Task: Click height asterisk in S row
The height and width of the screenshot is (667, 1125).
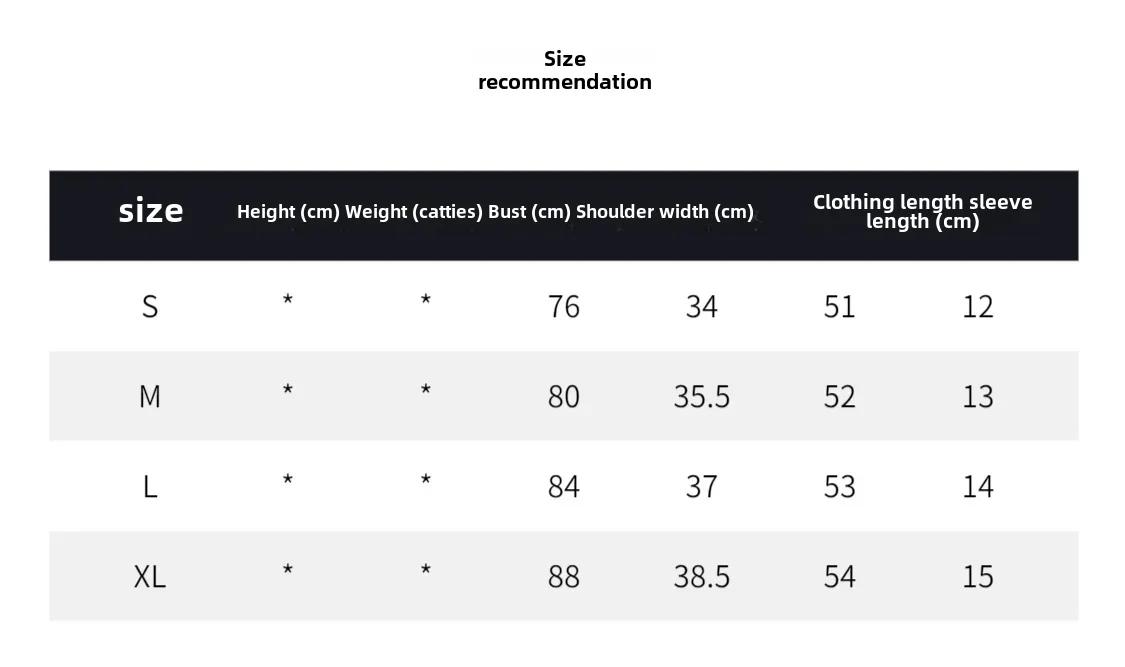Action: pos(288,300)
